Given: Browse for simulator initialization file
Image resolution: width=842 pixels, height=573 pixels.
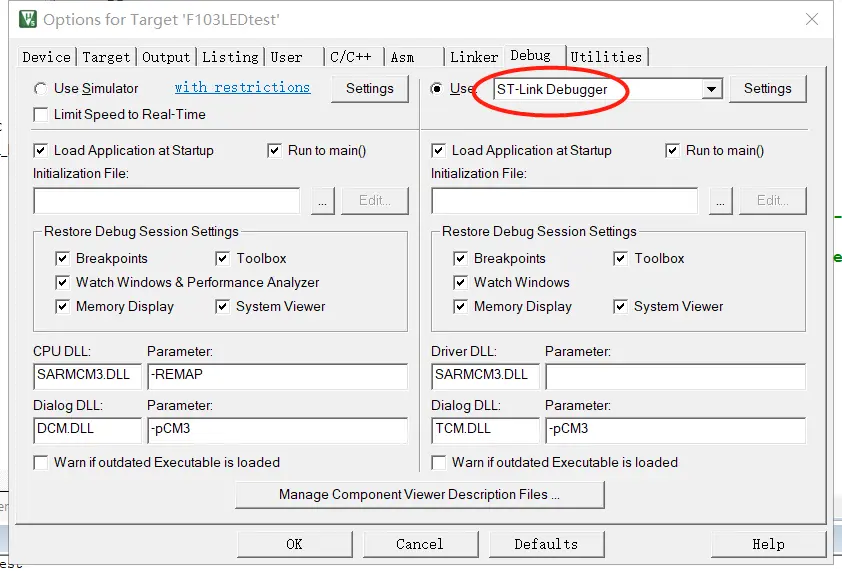Looking at the screenshot, I should [x=322, y=201].
